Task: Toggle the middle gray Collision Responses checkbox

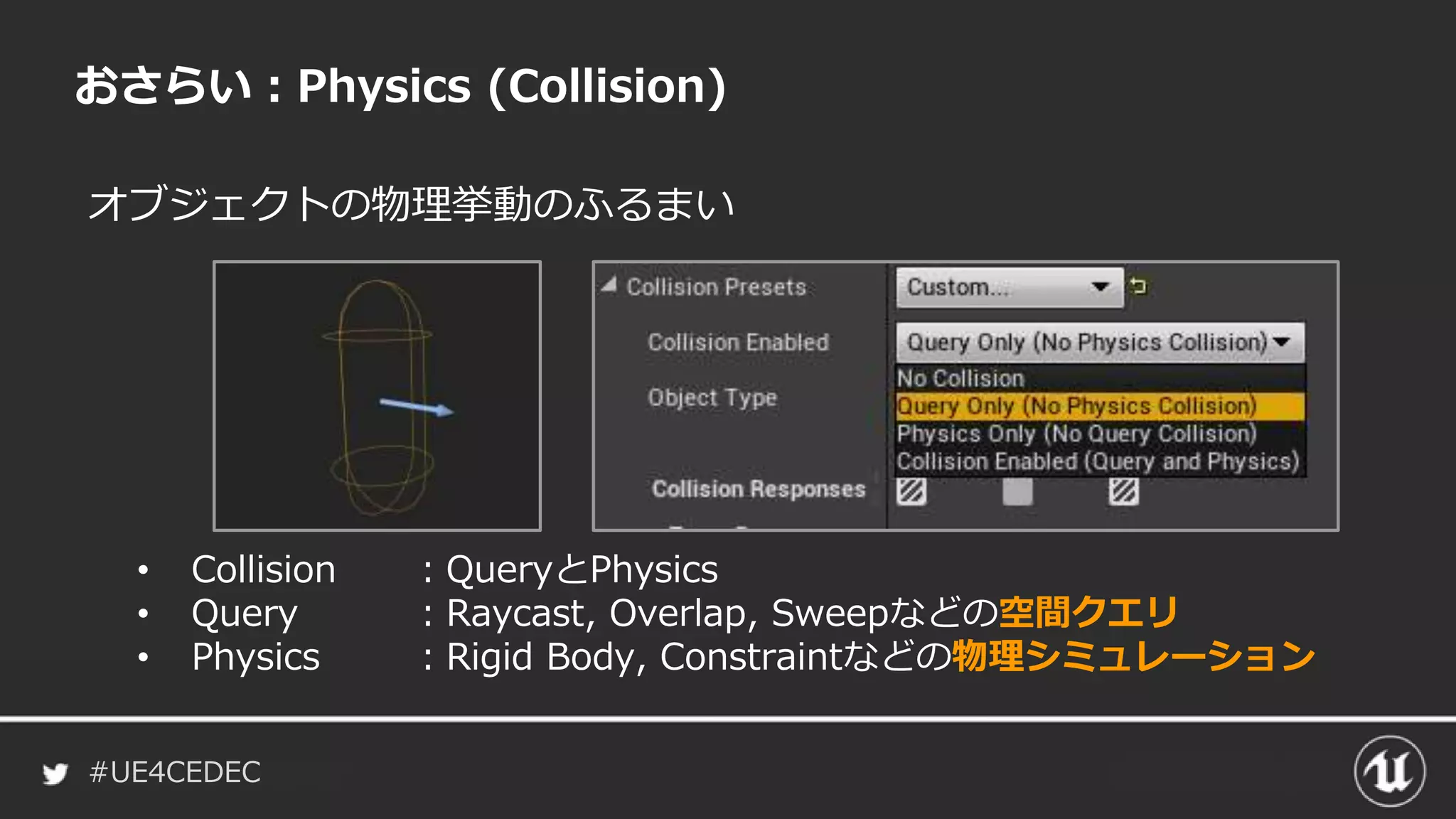Action: tap(1017, 491)
